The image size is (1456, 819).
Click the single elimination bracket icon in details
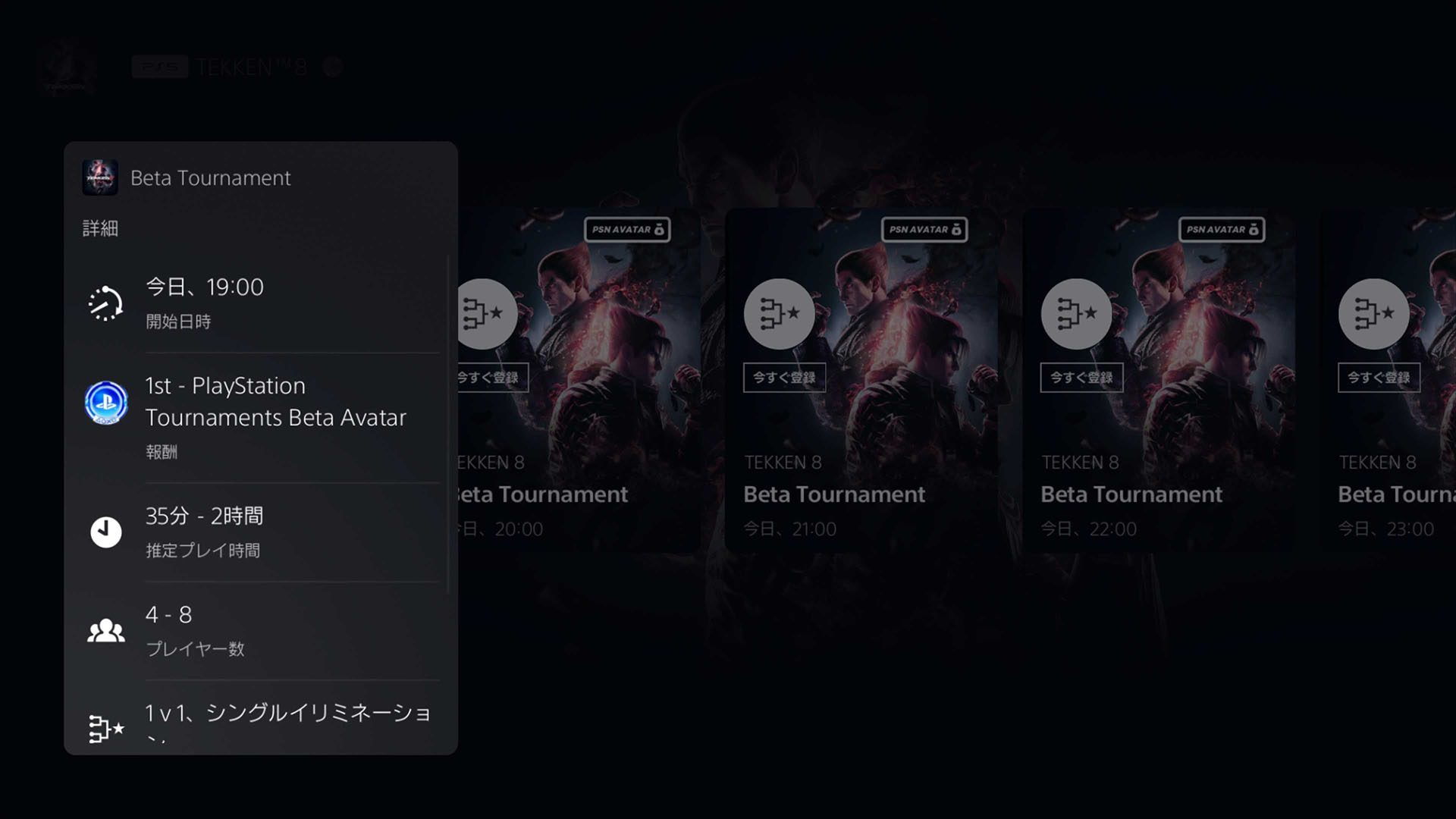pos(106,729)
